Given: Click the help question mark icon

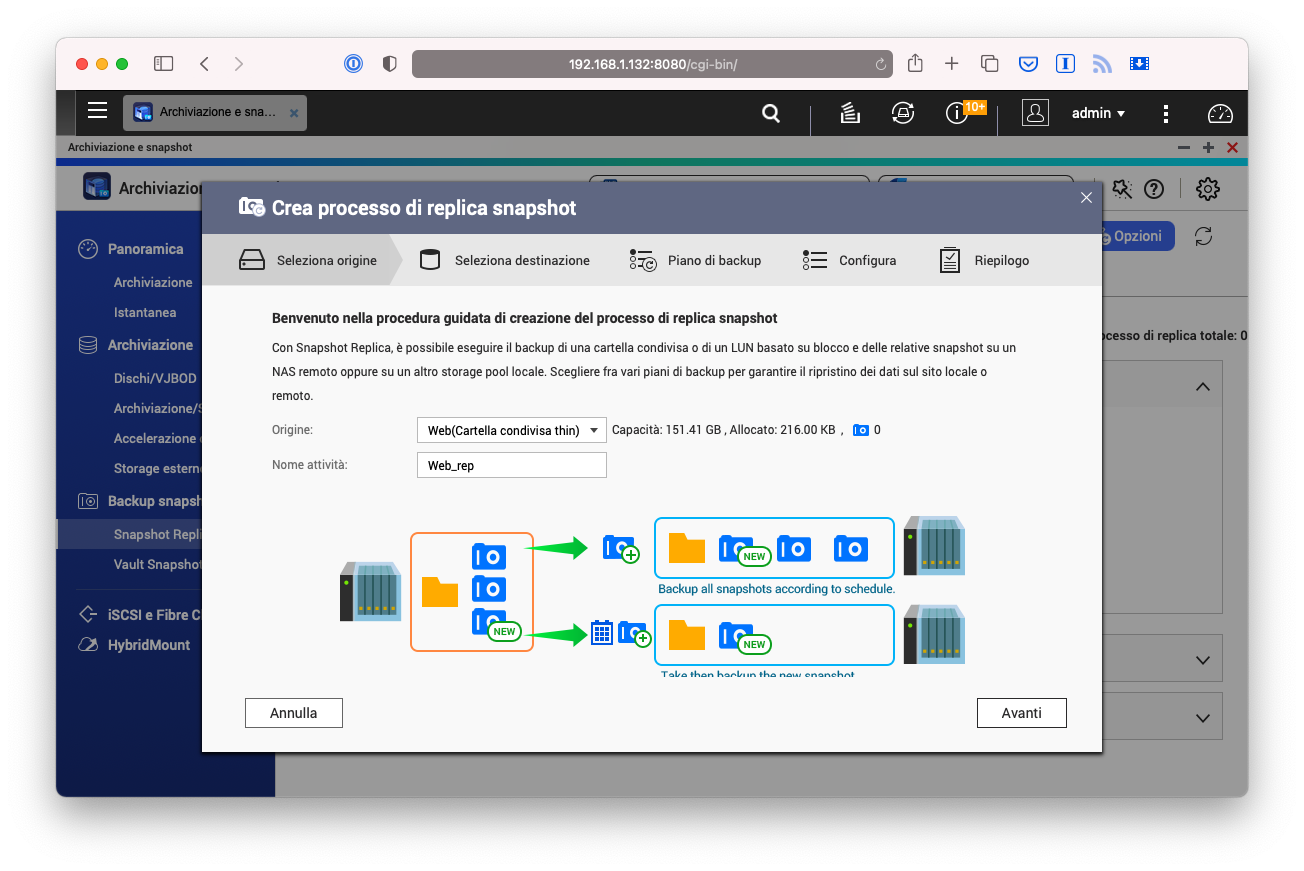Looking at the screenshot, I should point(1154,188).
